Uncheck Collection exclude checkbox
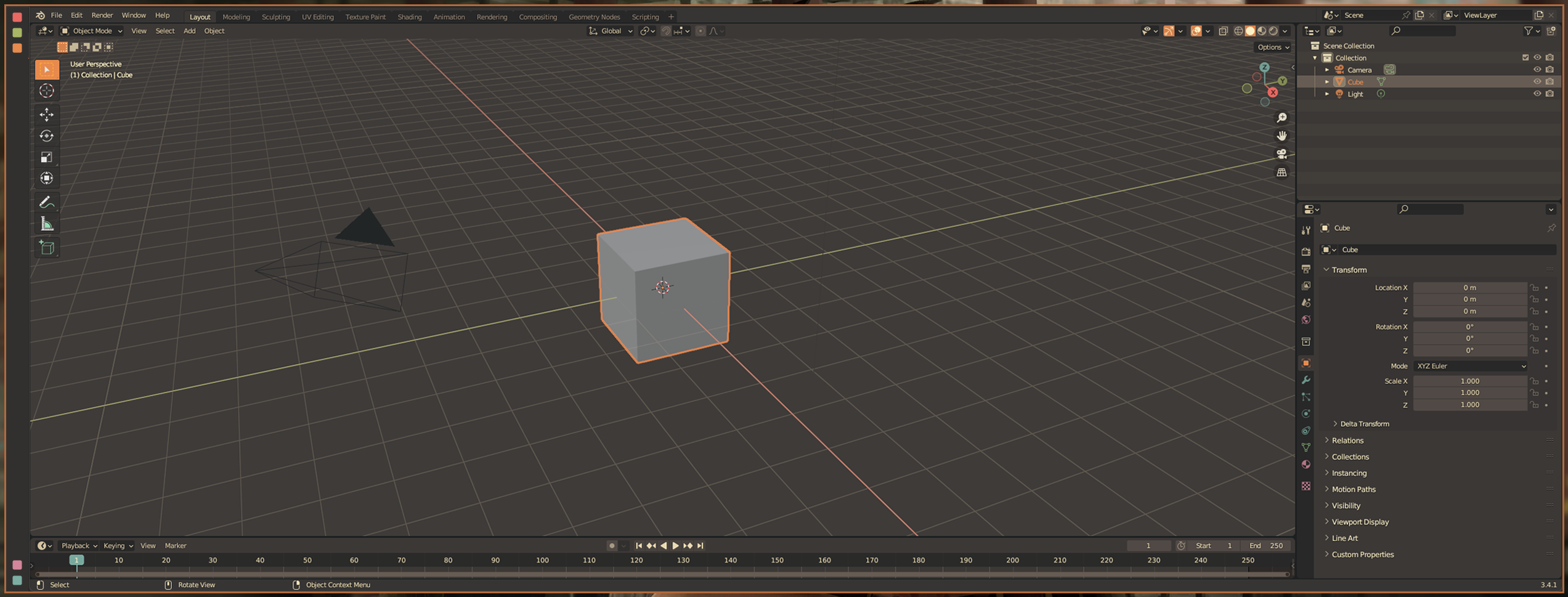1568x597 pixels. (x=1525, y=58)
